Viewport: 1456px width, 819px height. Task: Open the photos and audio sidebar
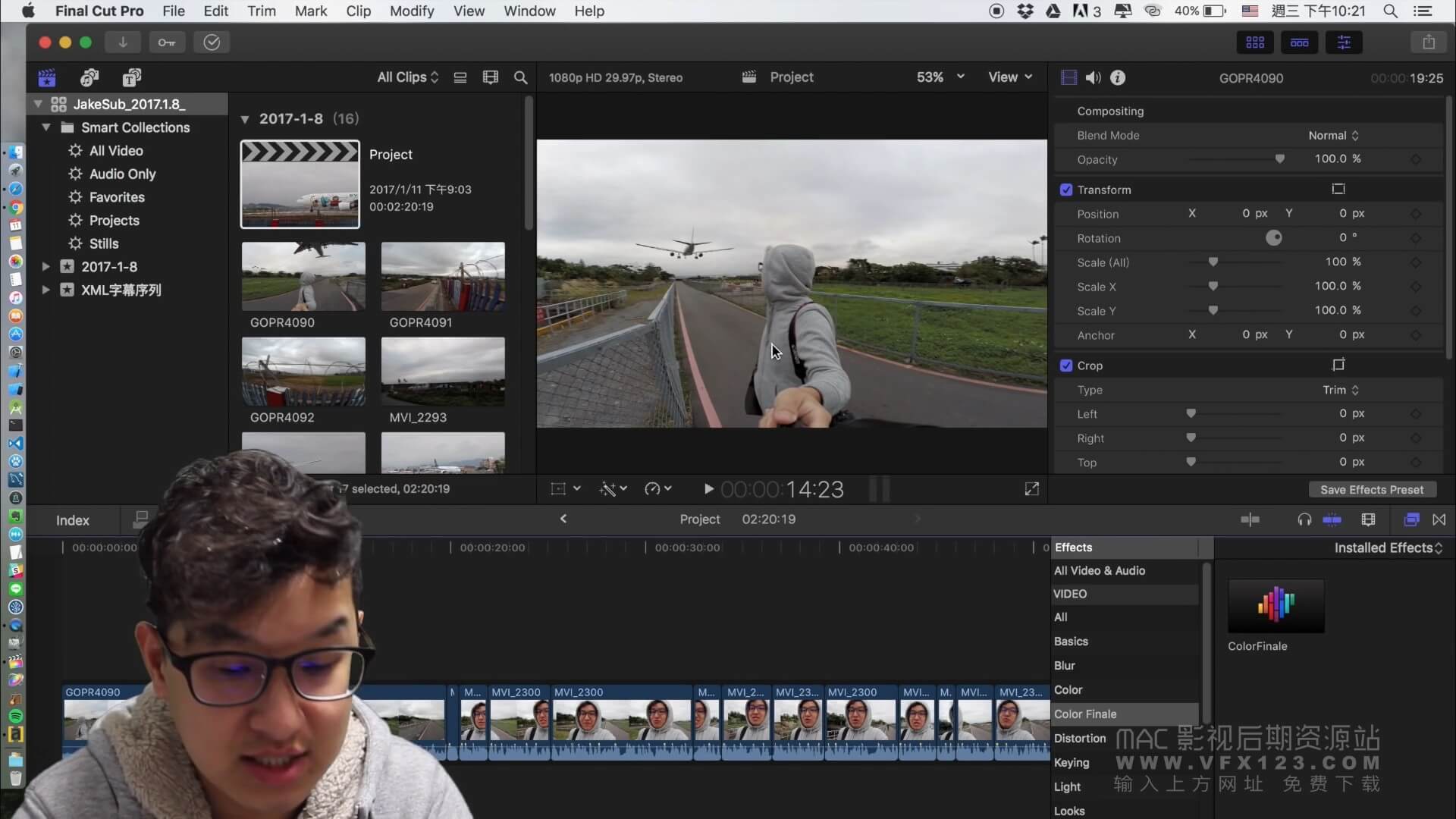[89, 77]
